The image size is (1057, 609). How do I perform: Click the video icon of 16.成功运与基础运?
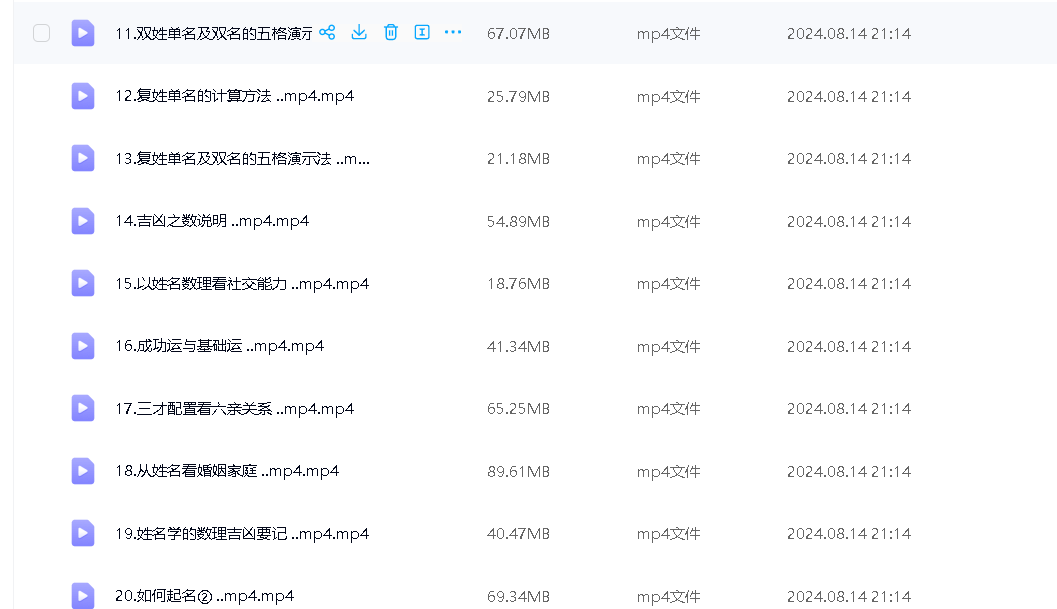pos(83,346)
